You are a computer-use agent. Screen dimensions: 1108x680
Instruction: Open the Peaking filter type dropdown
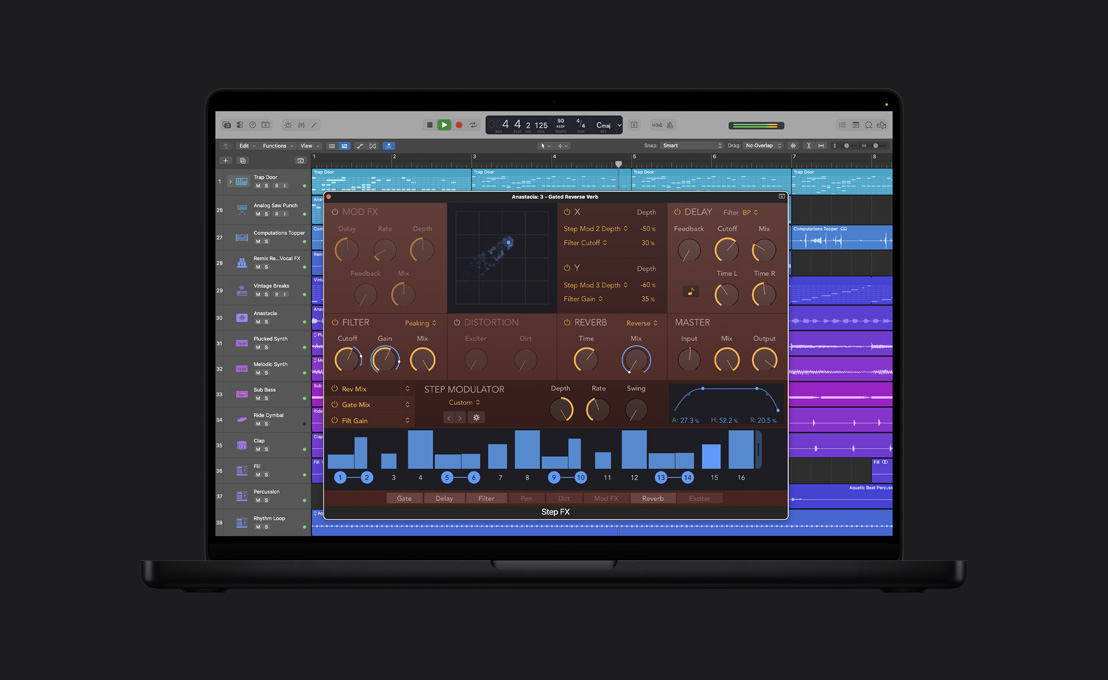pos(420,323)
